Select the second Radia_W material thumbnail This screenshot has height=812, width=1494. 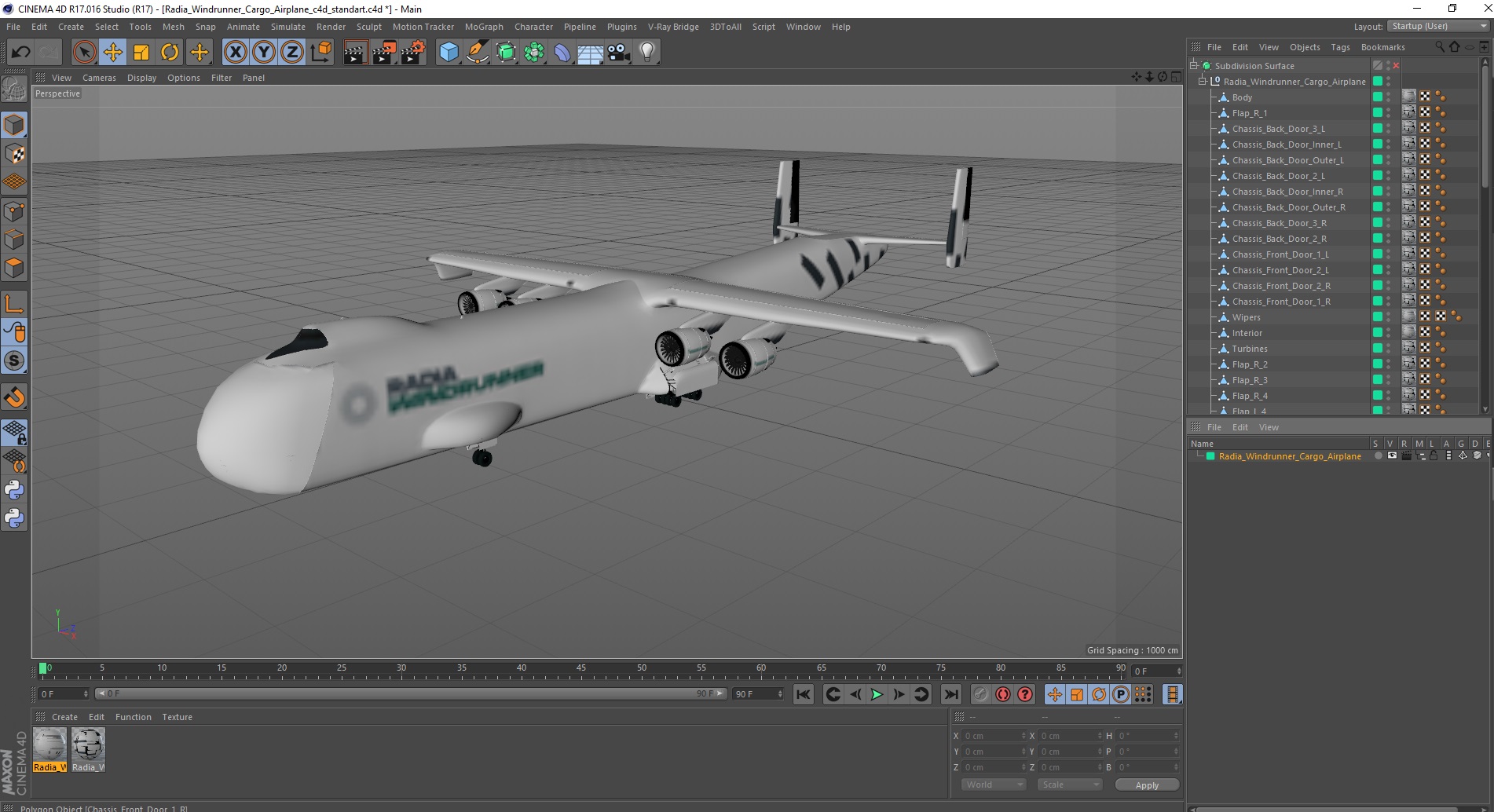(88, 750)
